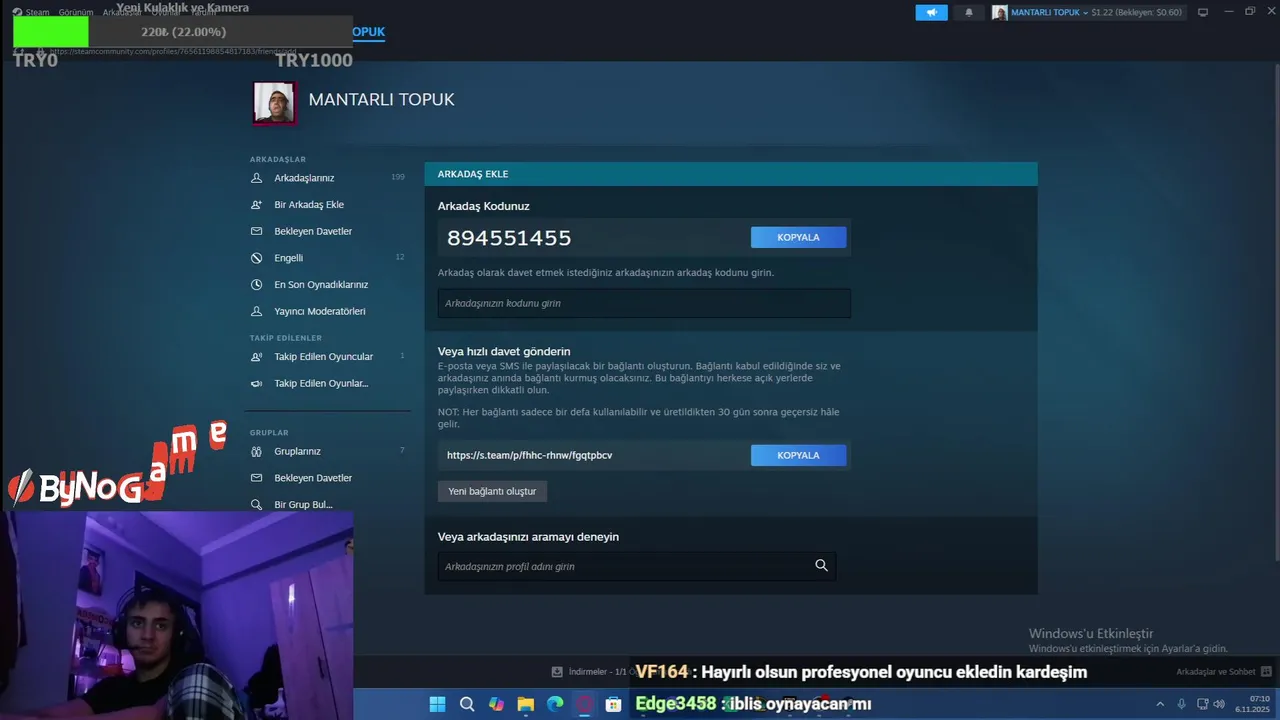1280x720 pixels.
Task: Click the moderator icon beside Yayıncı Moderatörleri
Action: point(256,311)
